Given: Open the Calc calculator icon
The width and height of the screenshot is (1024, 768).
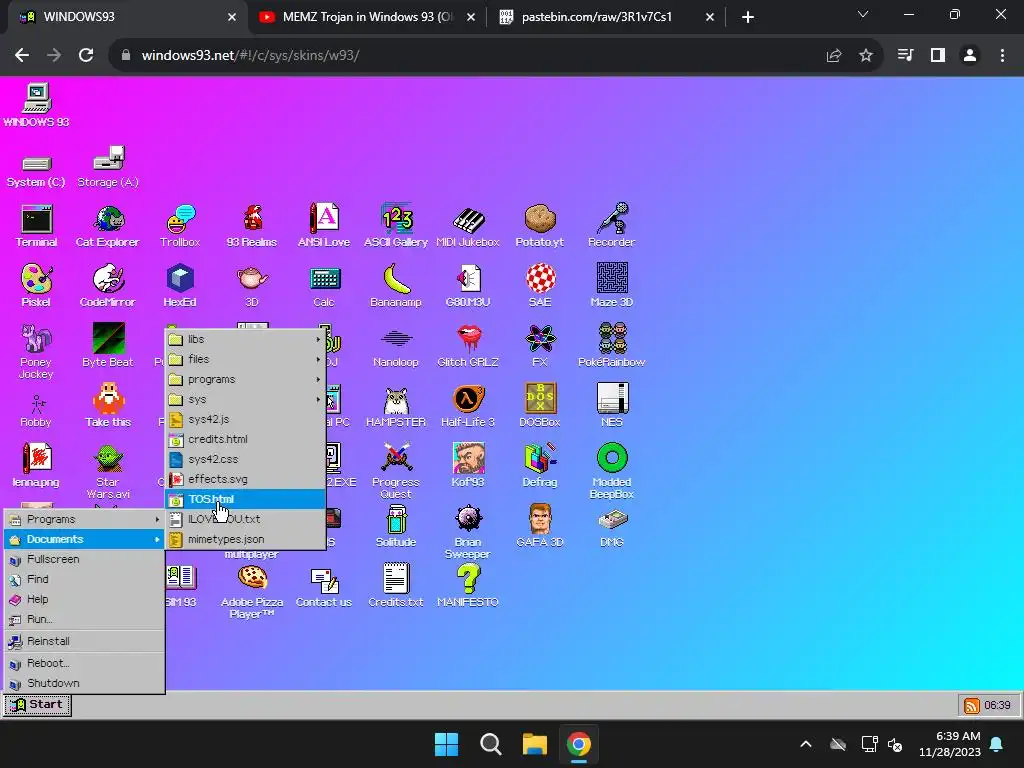Looking at the screenshot, I should (324, 286).
